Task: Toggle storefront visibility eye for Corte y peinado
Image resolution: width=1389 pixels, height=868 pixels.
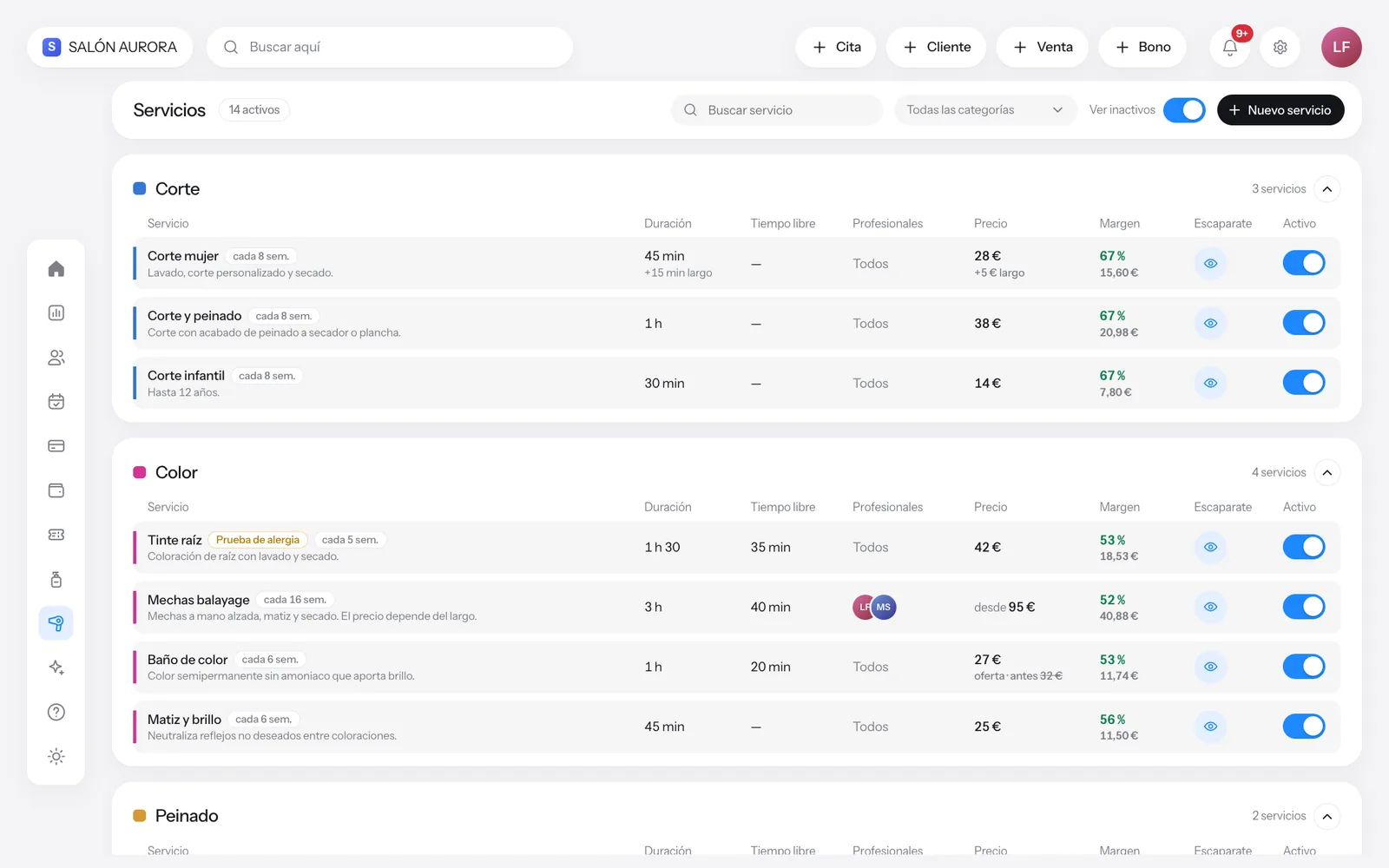Action: (1210, 323)
